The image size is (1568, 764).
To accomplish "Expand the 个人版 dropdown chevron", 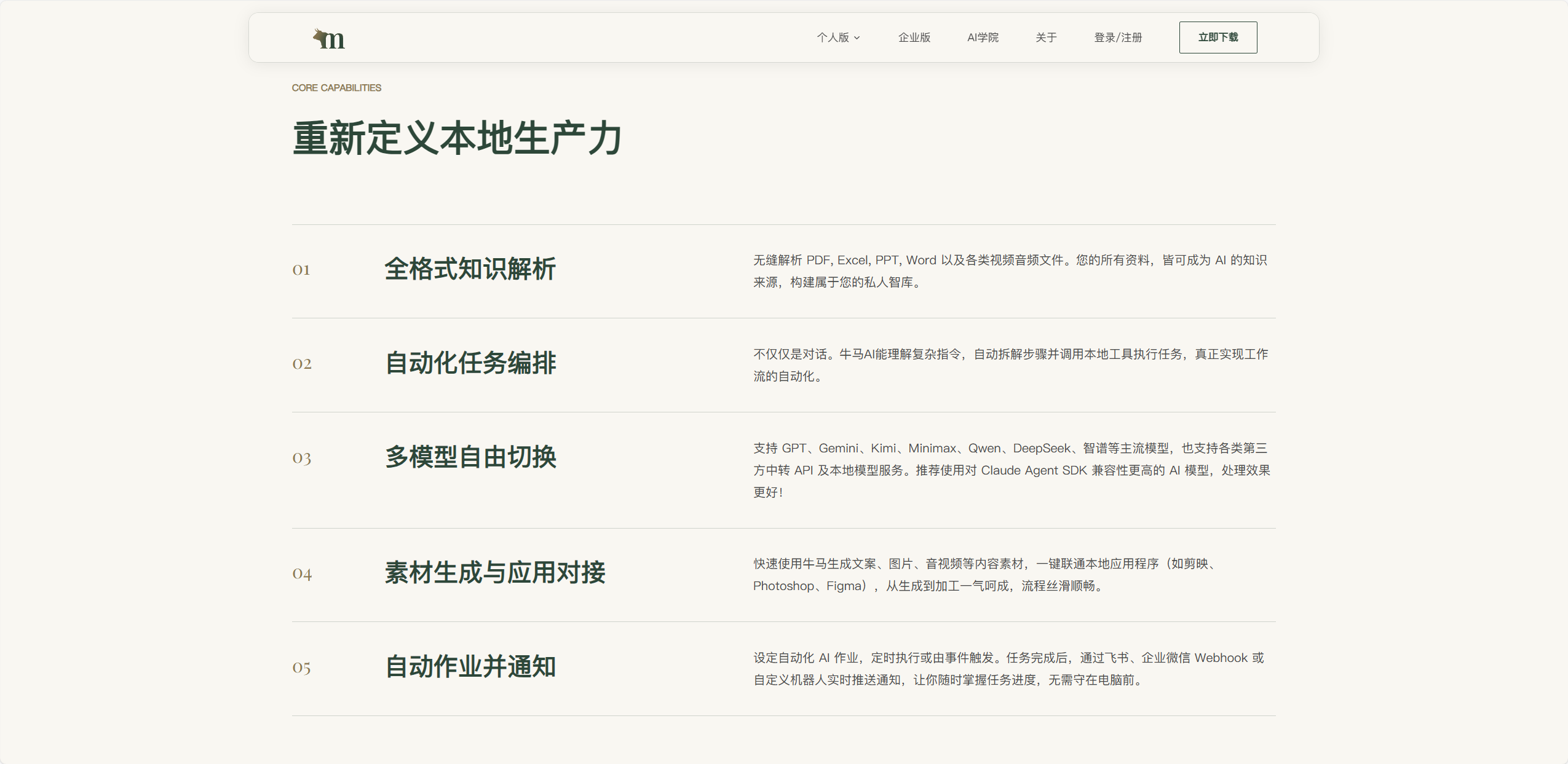I will point(857,37).
